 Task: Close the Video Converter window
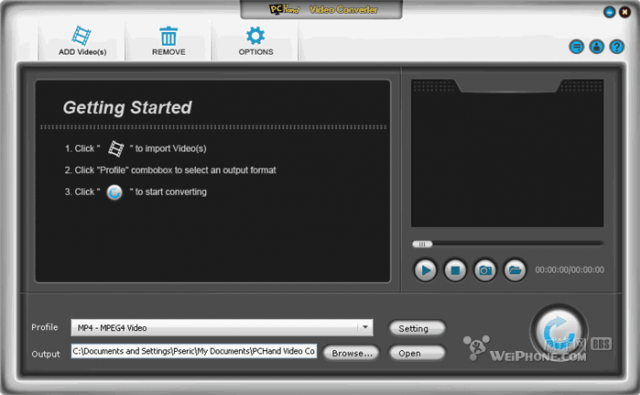click(x=624, y=12)
